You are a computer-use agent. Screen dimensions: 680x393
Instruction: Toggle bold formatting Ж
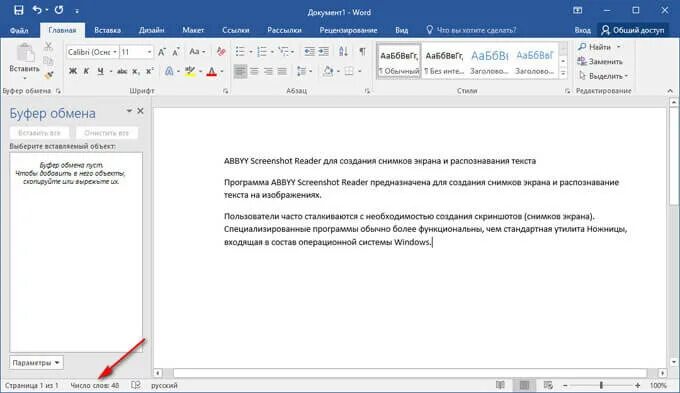(73, 71)
